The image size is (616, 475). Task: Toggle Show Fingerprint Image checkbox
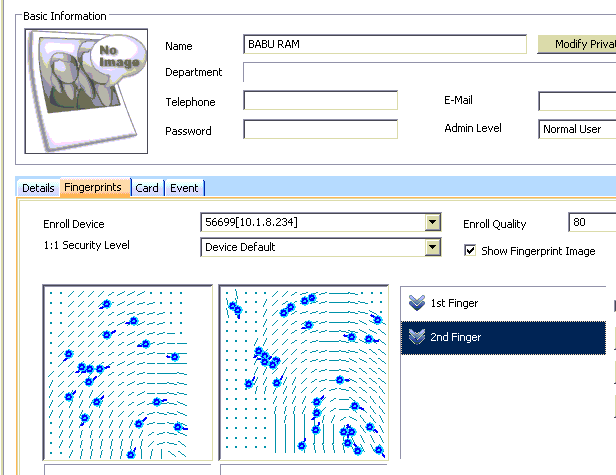coord(470,251)
